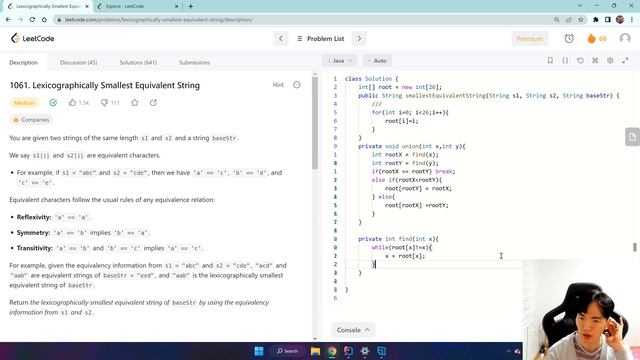This screenshot has height=360, width=640.
Task: Click the browser home button
Action: coord(44,19)
